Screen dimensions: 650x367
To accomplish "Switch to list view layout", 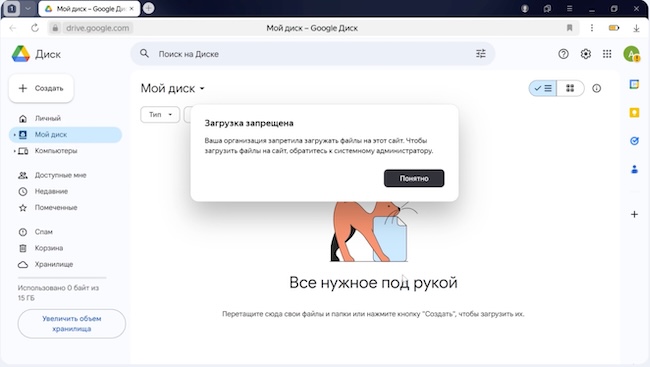I will pos(543,88).
